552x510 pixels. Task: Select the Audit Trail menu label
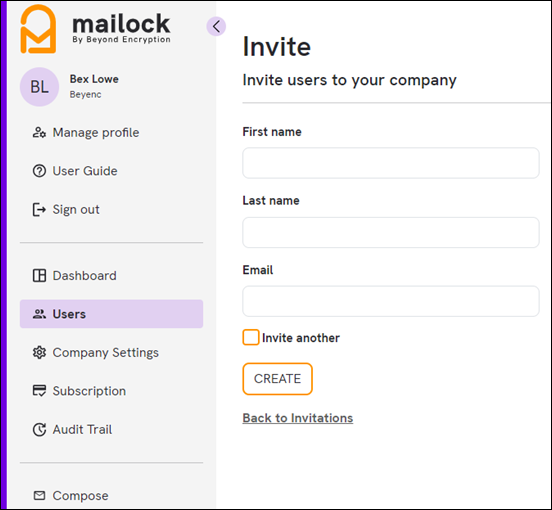click(x=82, y=429)
